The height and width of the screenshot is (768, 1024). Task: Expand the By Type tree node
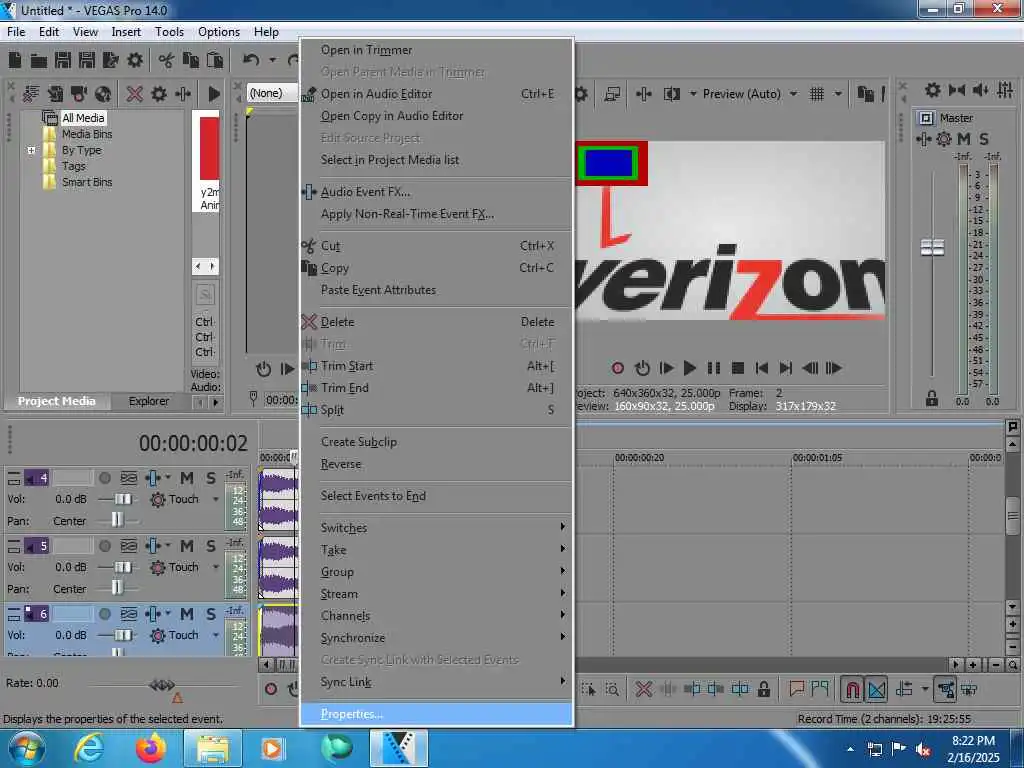(x=31, y=150)
